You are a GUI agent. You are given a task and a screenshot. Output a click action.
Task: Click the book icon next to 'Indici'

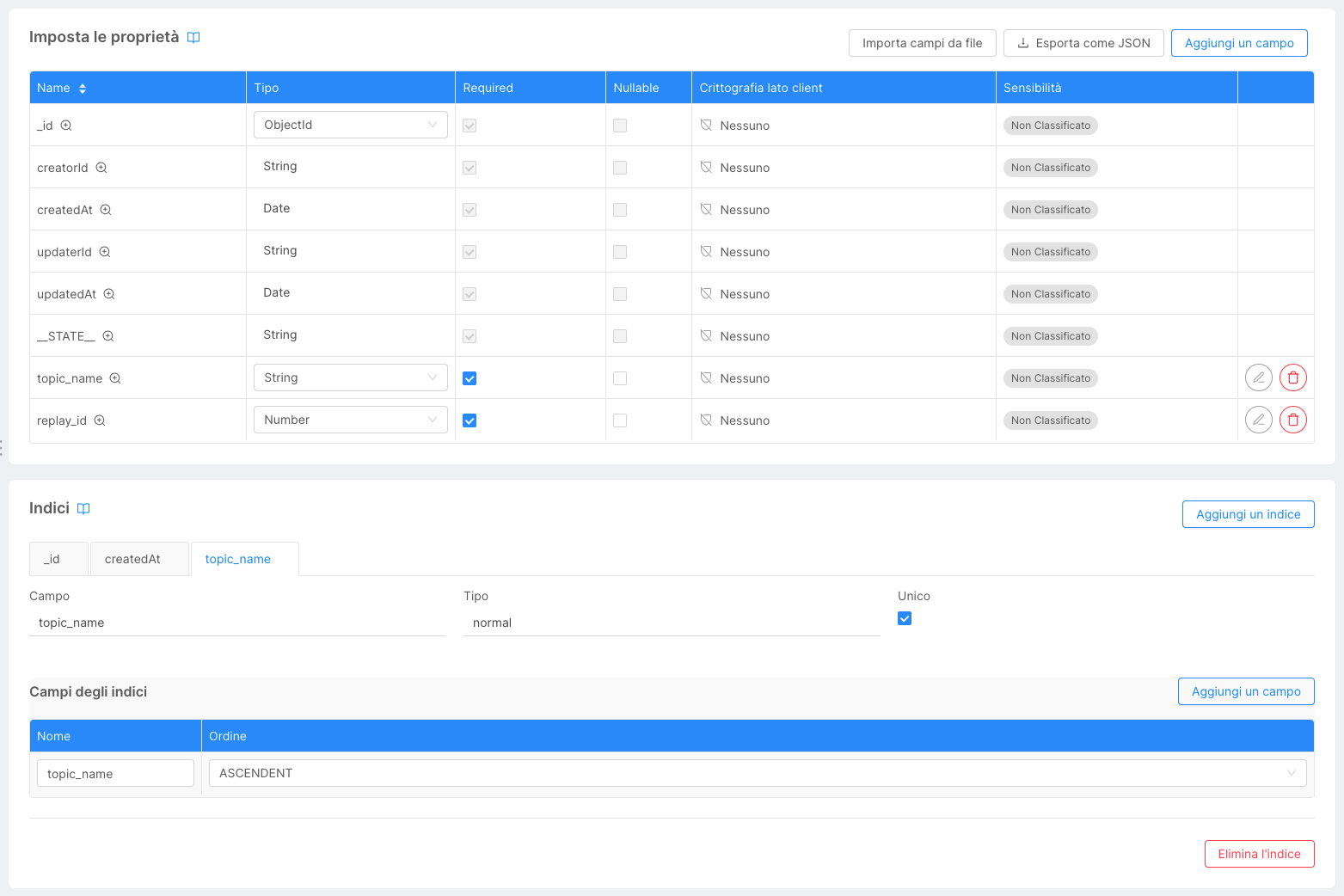click(83, 508)
